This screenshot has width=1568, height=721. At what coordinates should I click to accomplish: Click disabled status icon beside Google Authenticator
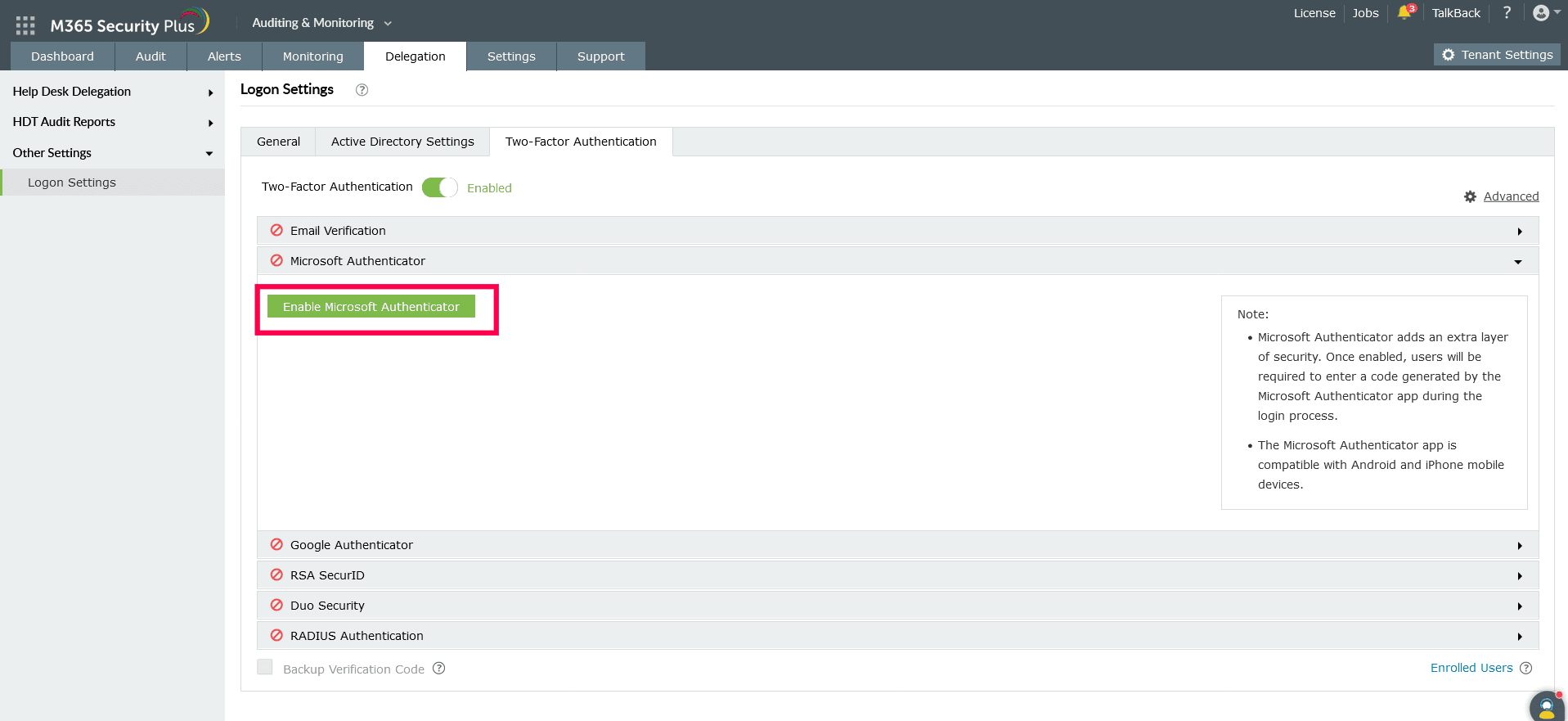click(276, 544)
